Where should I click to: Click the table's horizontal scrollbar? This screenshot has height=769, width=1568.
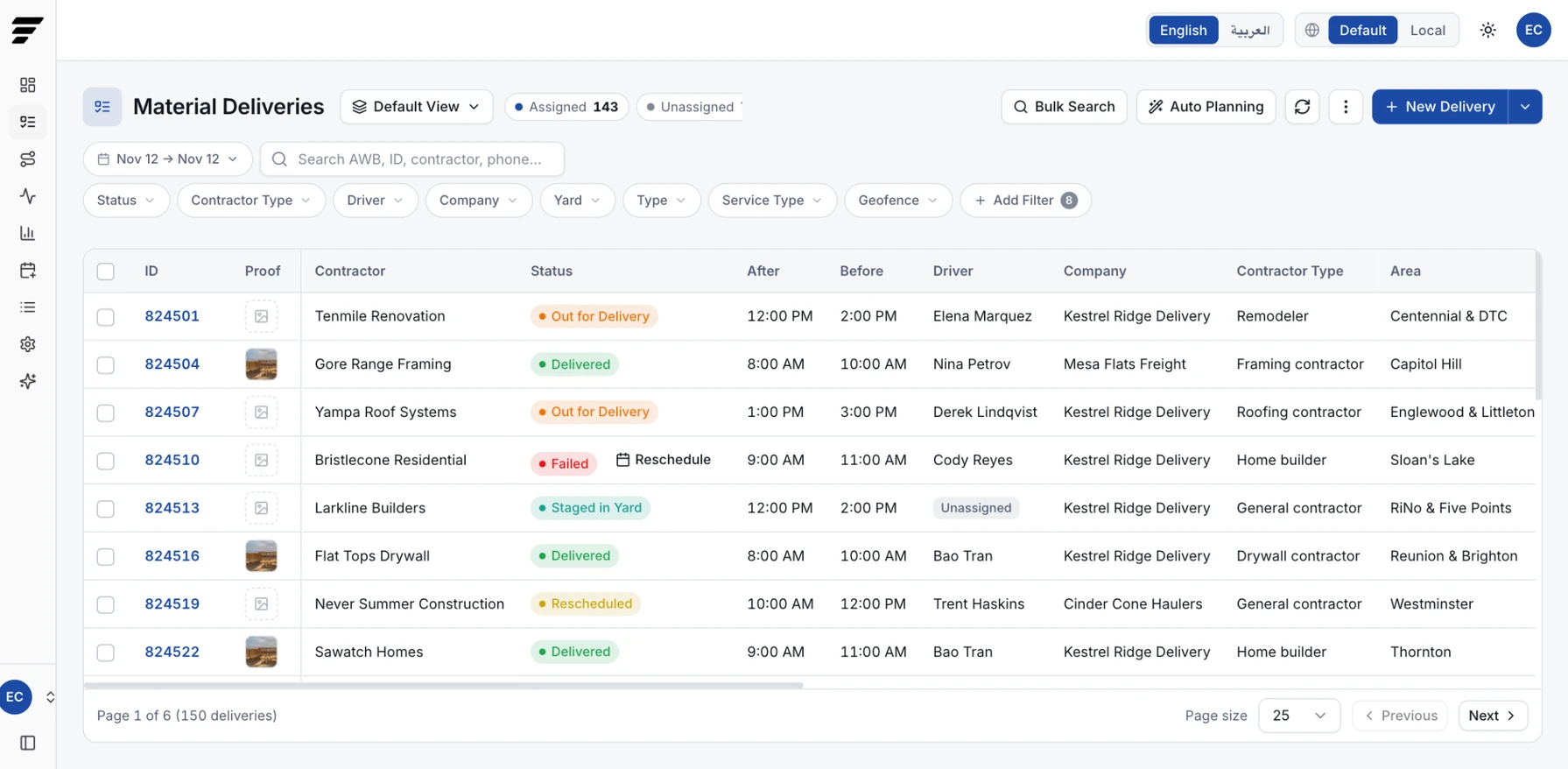(x=444, y=685)
